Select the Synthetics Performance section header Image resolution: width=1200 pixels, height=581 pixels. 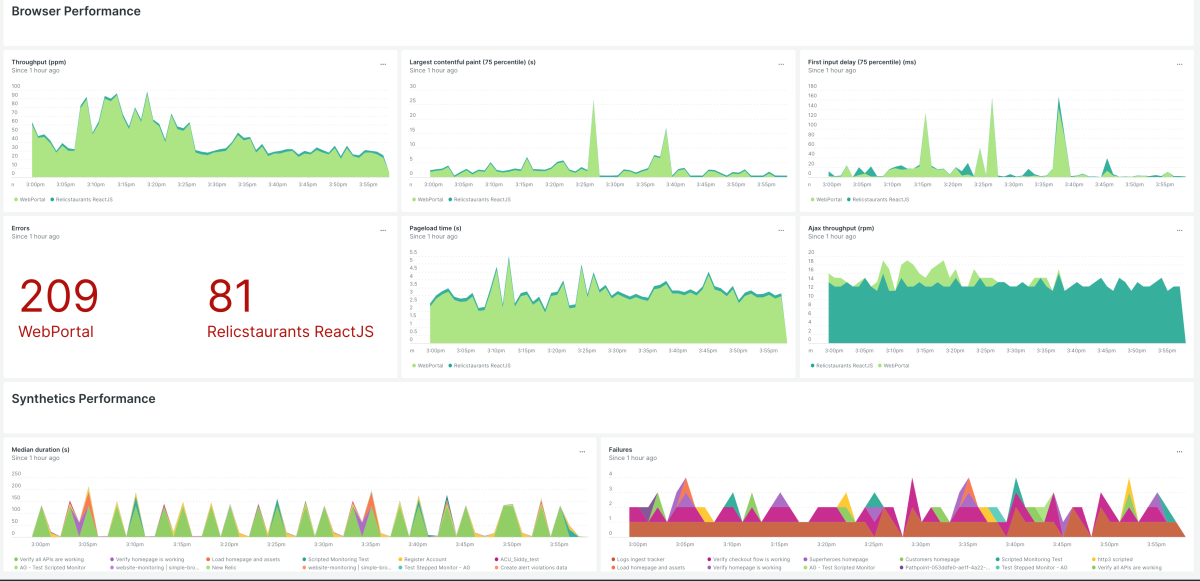(82, 398)
